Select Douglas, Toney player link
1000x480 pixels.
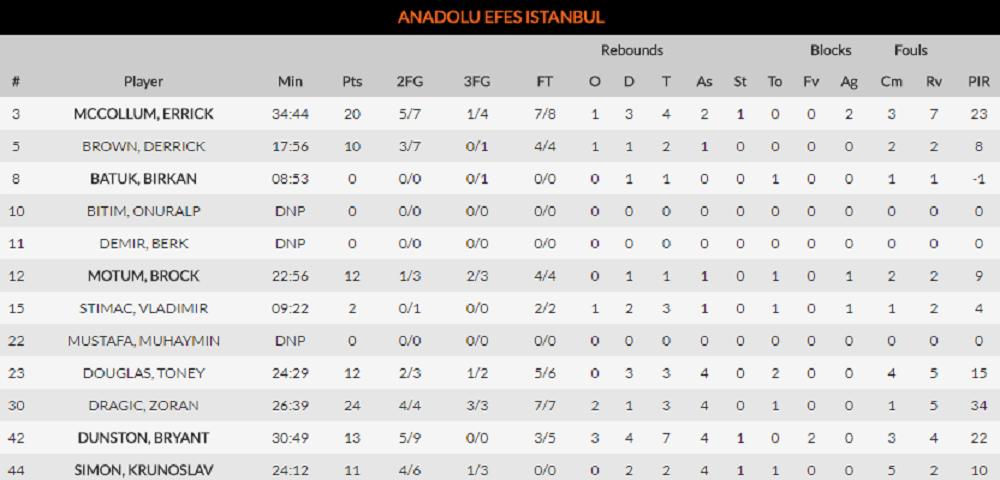pos(143,373)
